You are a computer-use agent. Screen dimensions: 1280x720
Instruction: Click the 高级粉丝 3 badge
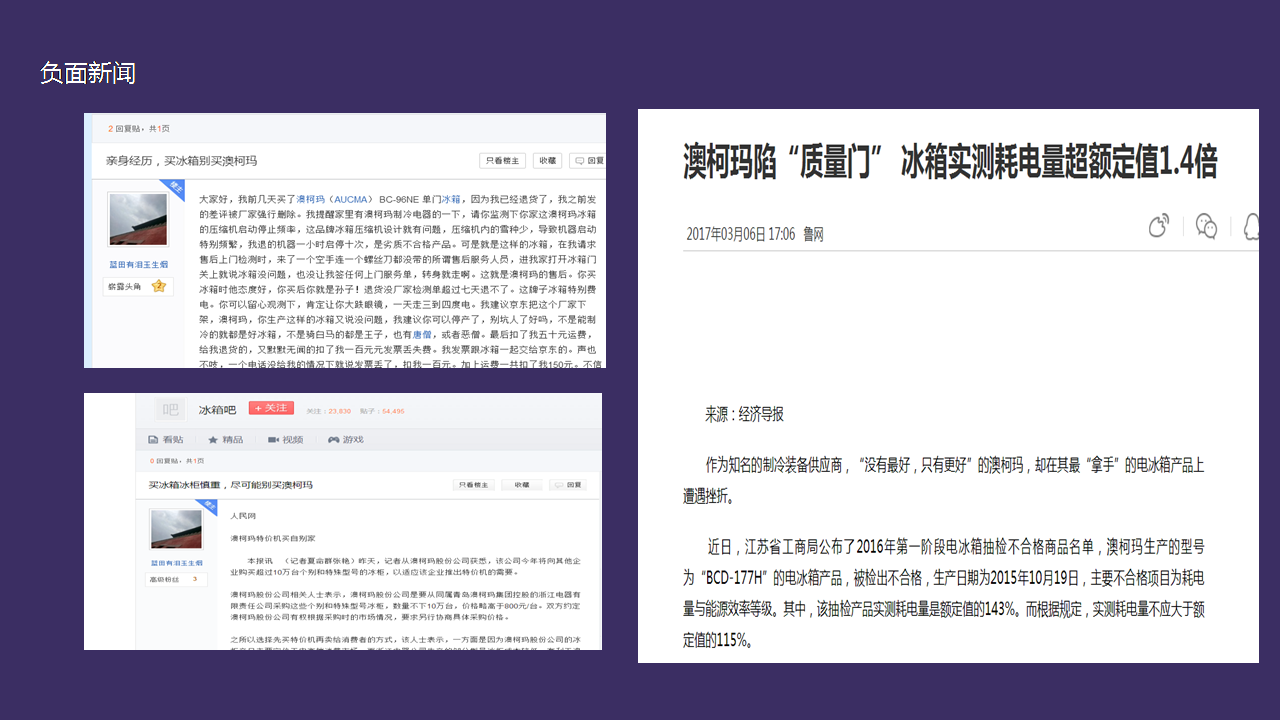point(178,579)
